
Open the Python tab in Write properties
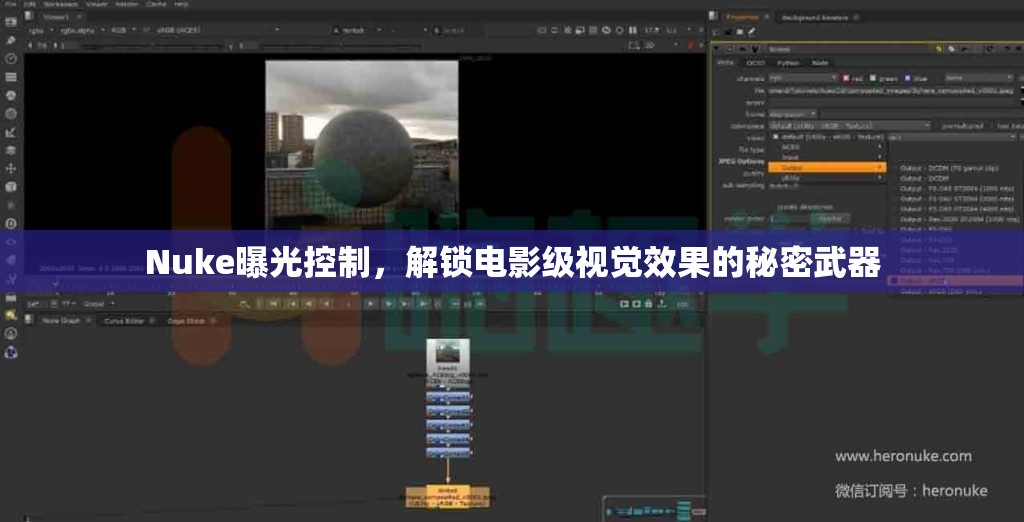pos(787,63)
